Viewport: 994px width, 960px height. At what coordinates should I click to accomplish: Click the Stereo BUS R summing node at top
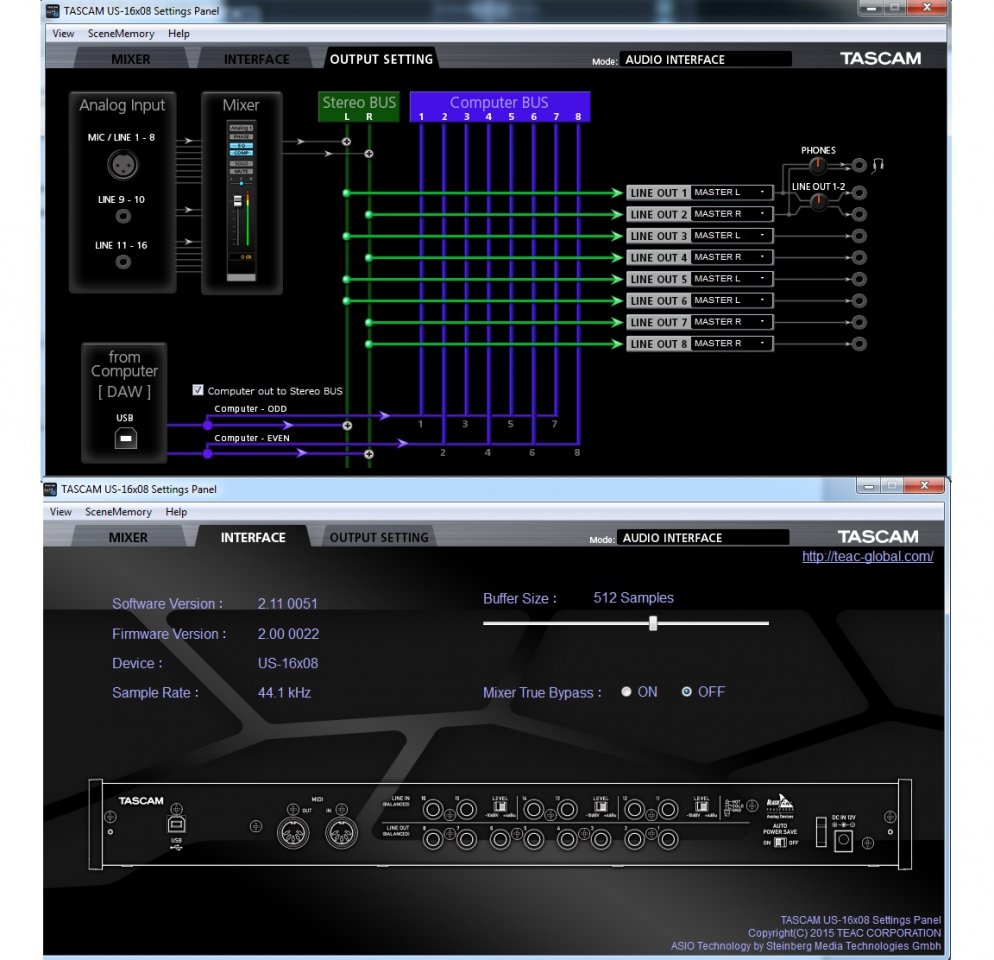point(369,153)
